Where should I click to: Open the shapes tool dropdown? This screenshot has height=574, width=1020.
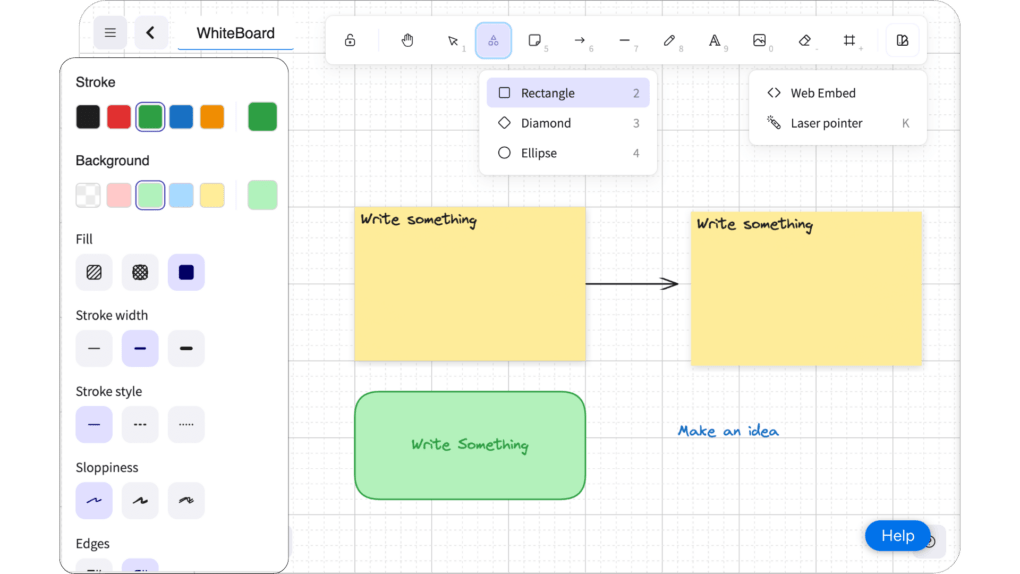[x=493, y=41]
